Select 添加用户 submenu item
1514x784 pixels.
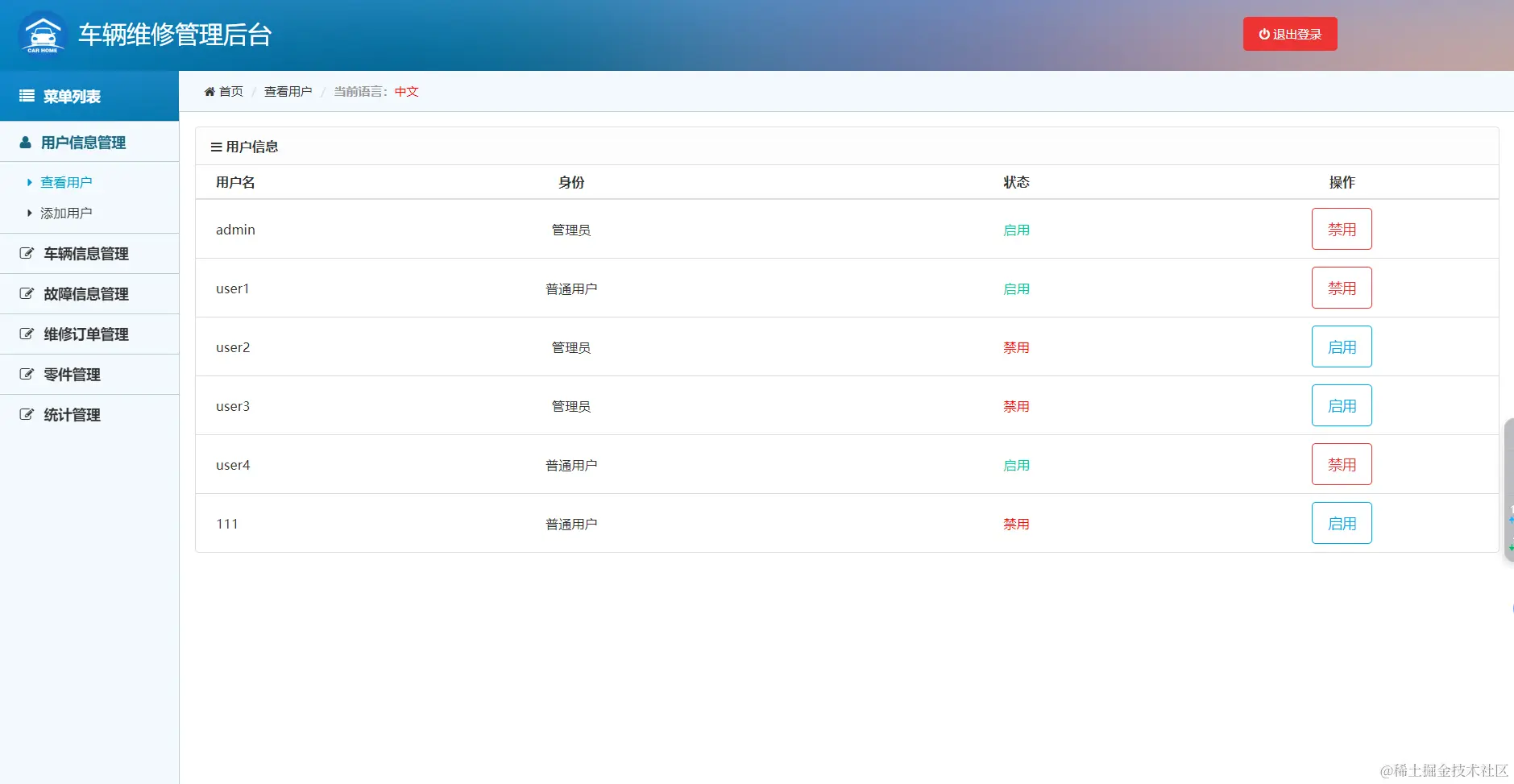coord(66,214)
